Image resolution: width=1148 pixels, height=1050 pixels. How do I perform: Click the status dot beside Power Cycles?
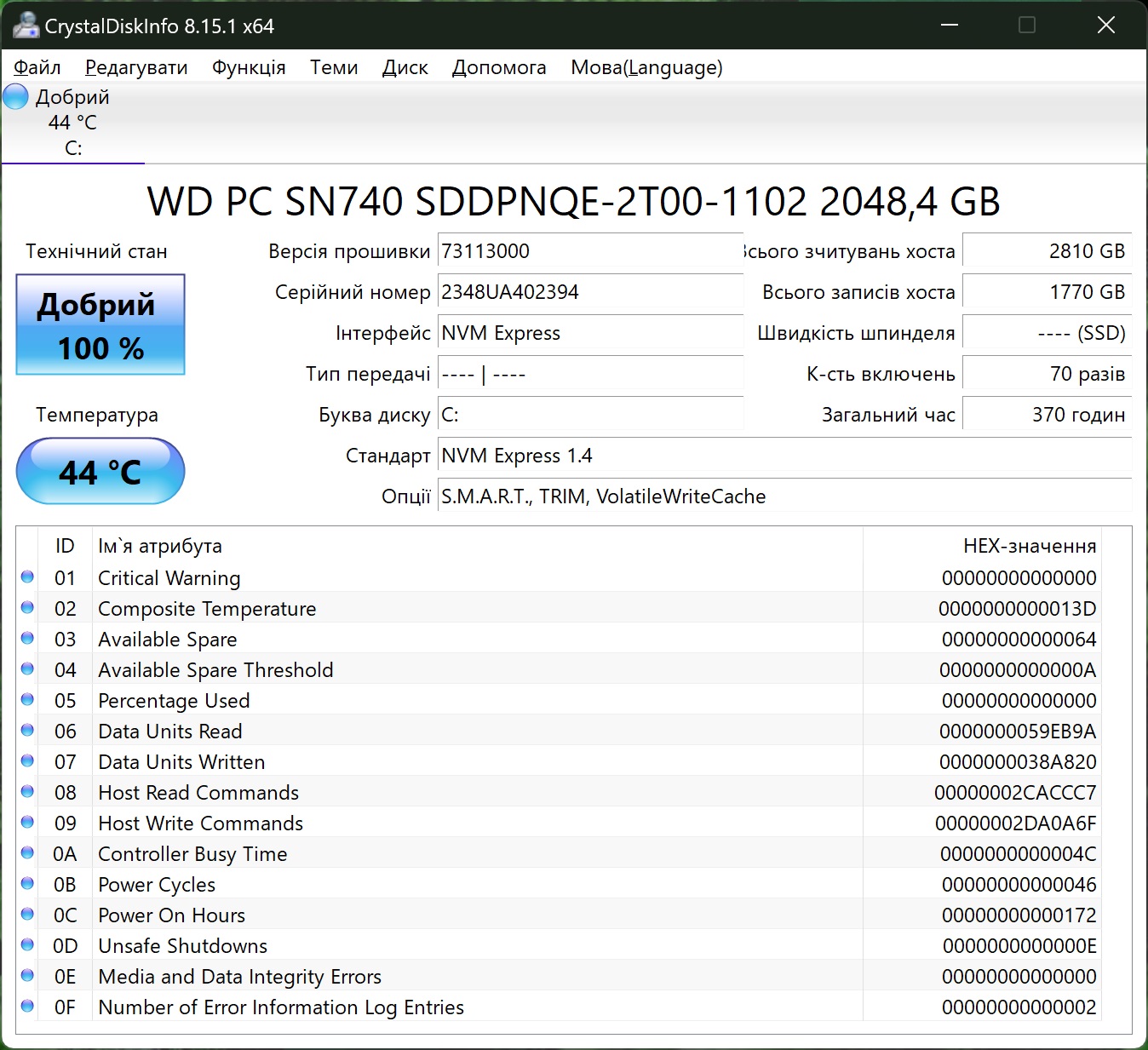click(x=27, y=884)
